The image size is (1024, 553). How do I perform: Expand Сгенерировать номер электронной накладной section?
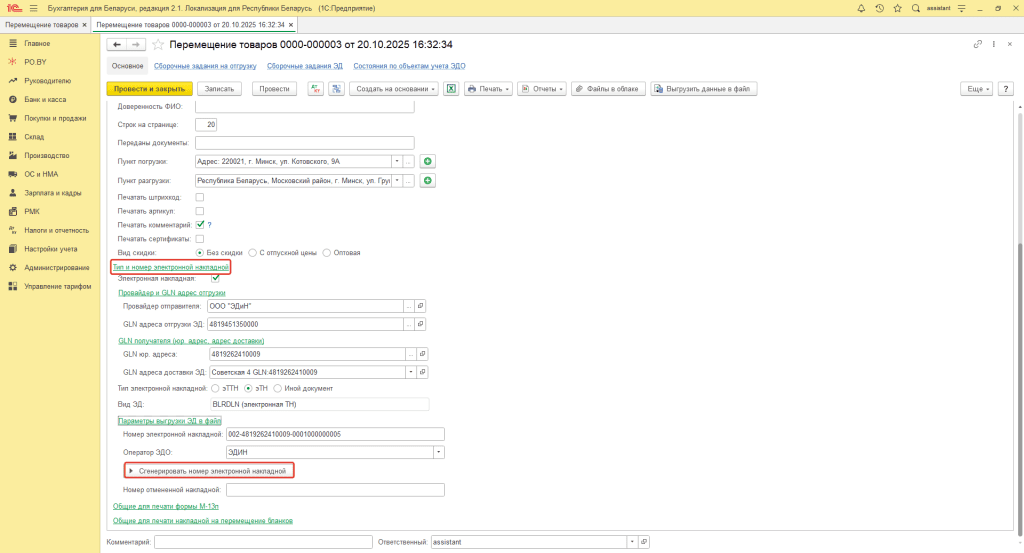131,470
